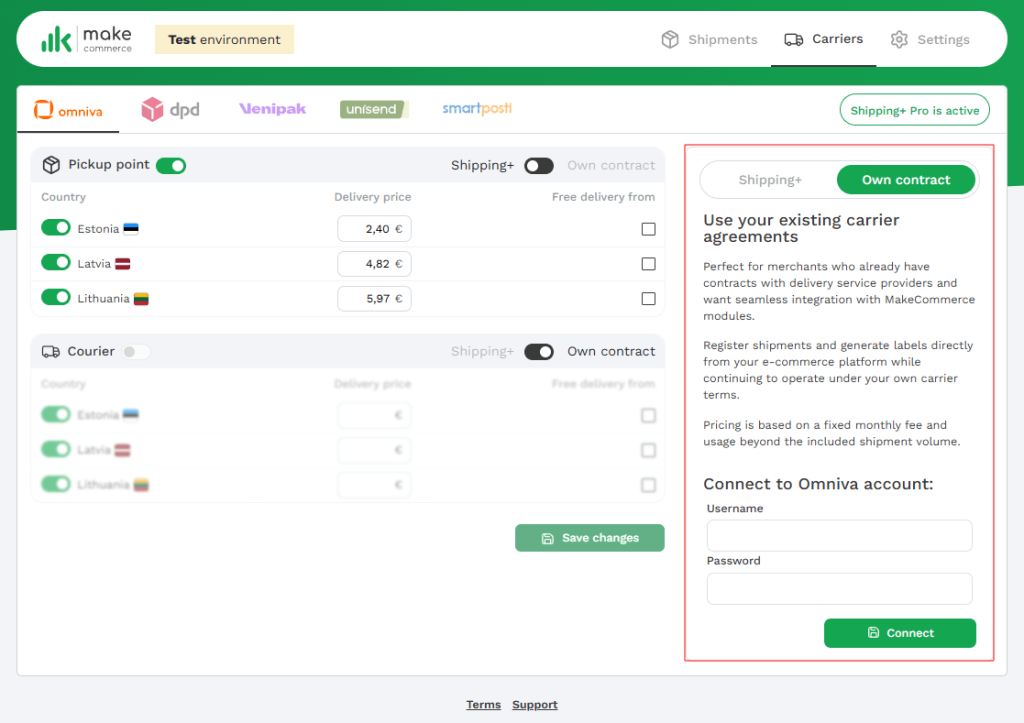Go to the Shipments menu
The height and width of the screenshot is (723, 1024).
[709, 40]
